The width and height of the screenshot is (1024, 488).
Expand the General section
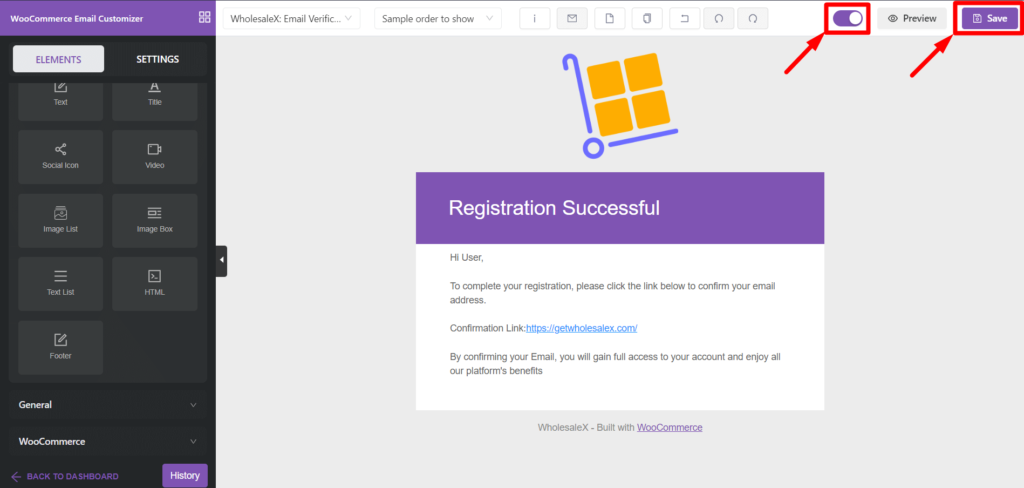tap(108, 404)
